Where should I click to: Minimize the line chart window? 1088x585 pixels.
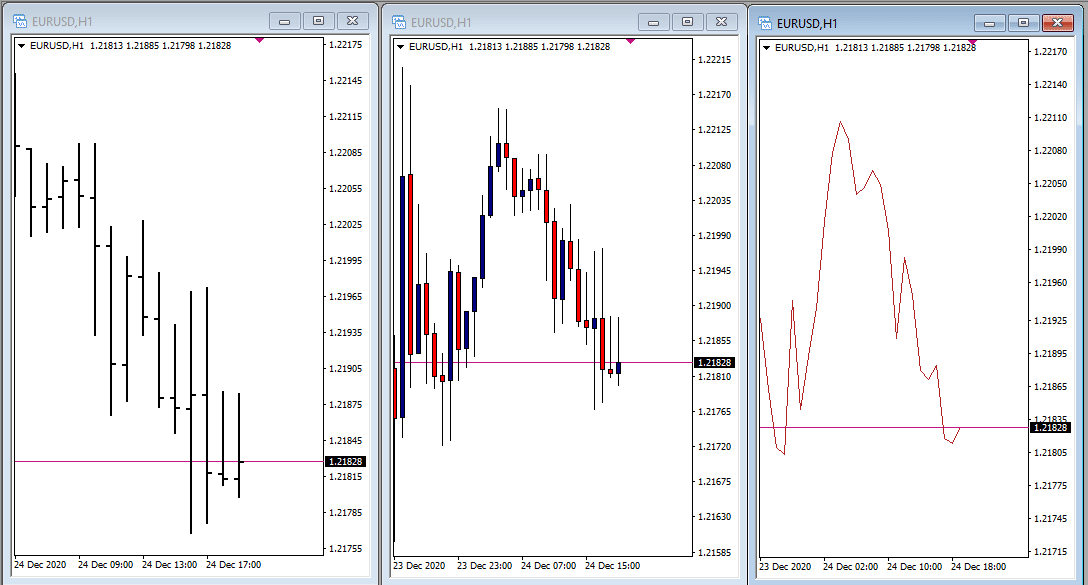989,23
